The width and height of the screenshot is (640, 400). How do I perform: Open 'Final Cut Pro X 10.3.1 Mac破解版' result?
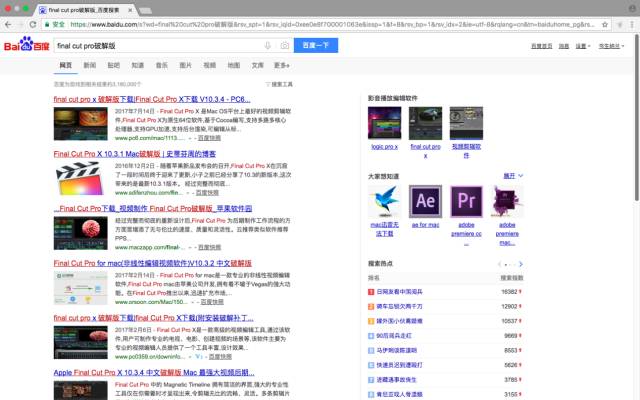coord(135,154)
